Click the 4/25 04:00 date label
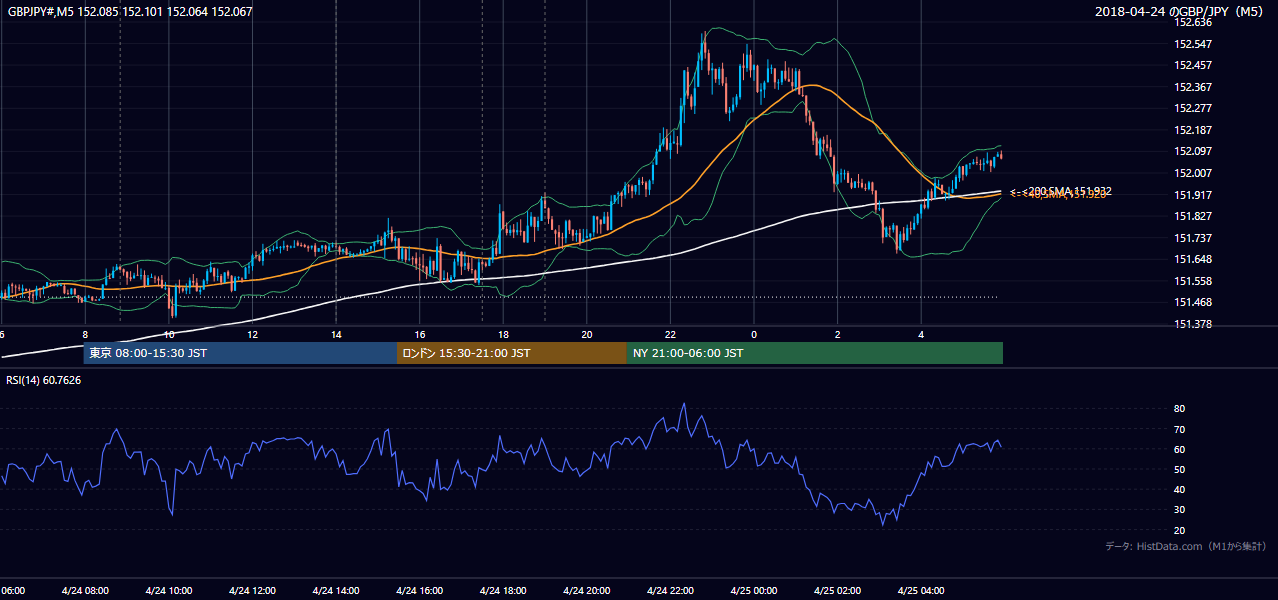Viewport: 1278px width, 600px height. pyautogui.click(x=921, y=591)
